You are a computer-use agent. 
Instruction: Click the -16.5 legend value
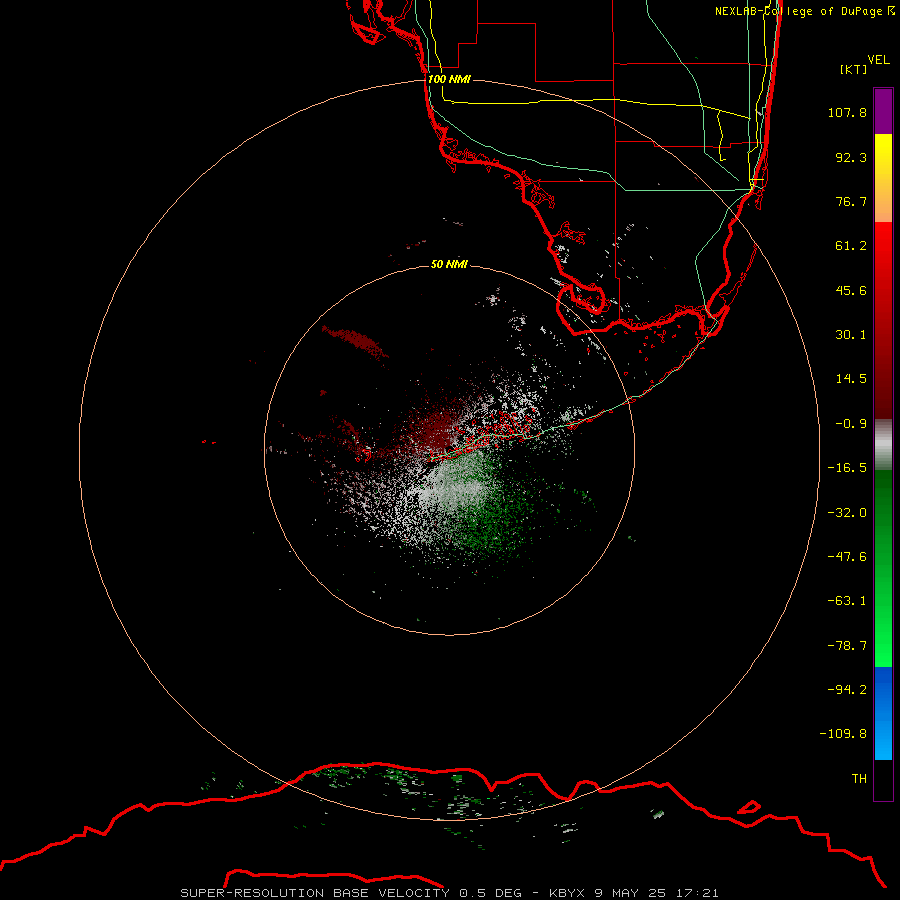(847, 468)
